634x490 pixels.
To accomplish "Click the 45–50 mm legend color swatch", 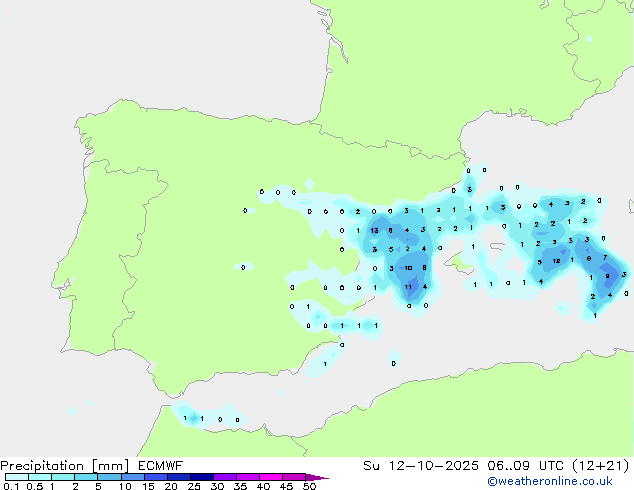I will coord(294,477).
